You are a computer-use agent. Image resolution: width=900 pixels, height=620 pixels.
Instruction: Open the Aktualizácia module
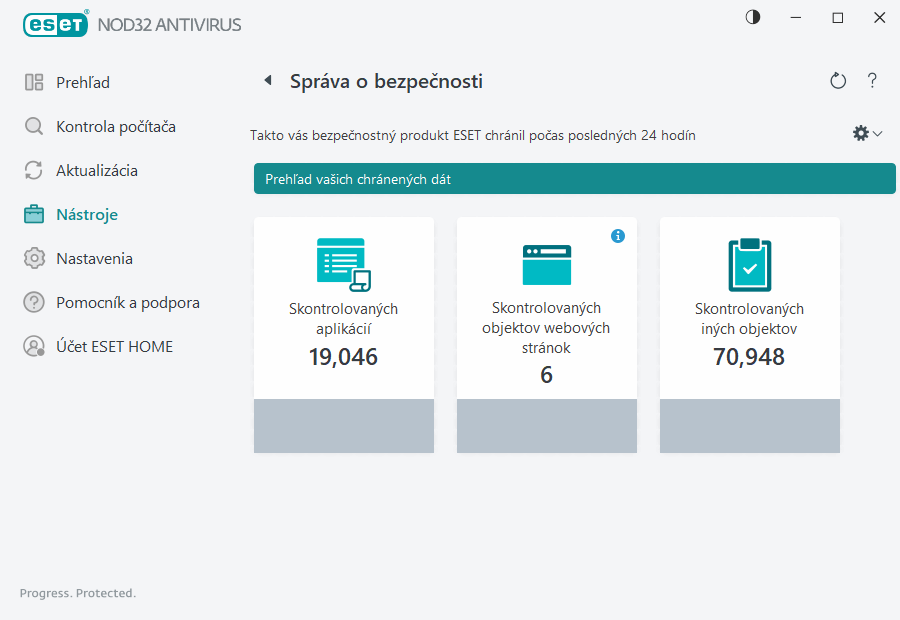point(95,170)
